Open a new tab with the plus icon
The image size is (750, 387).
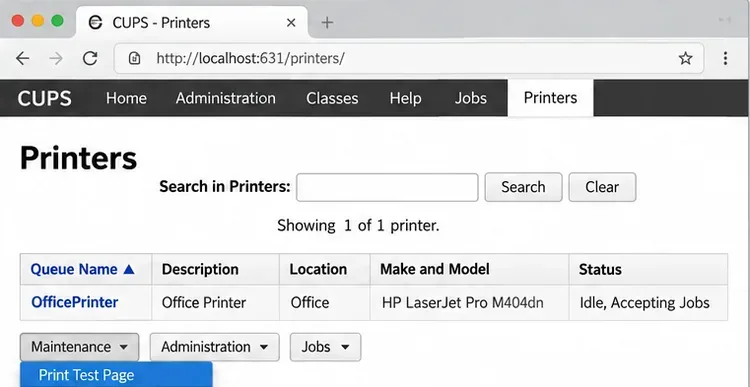coord(327,22)
